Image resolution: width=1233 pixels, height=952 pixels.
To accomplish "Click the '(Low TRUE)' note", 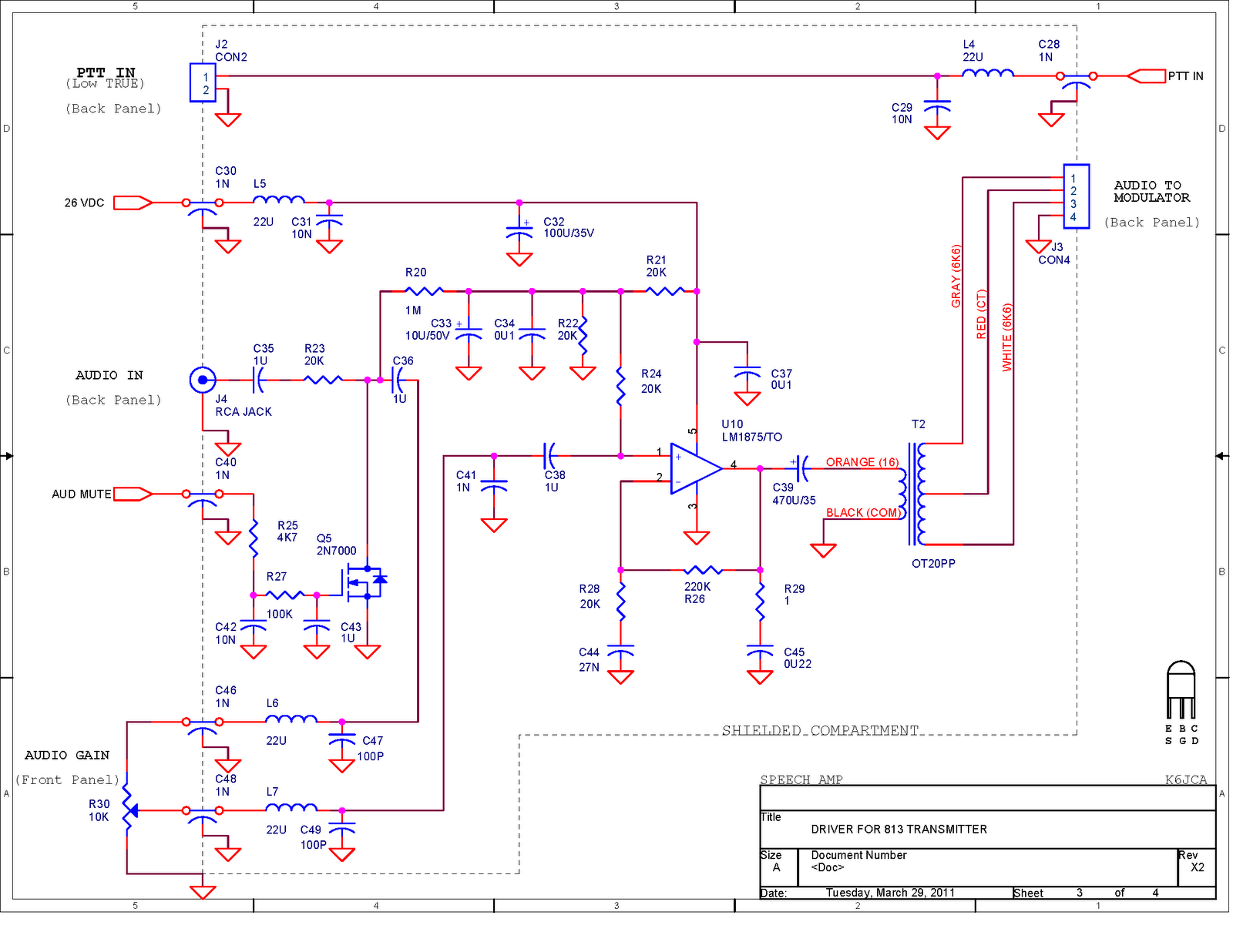I will point(105,84).
